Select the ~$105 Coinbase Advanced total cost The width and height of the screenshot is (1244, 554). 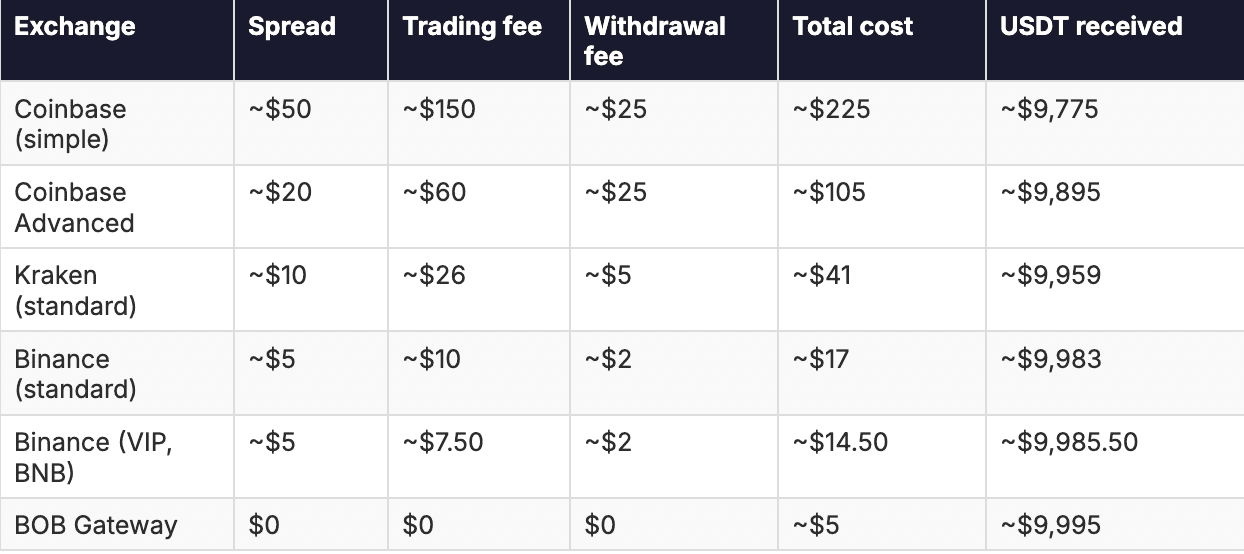pos(830,192)
